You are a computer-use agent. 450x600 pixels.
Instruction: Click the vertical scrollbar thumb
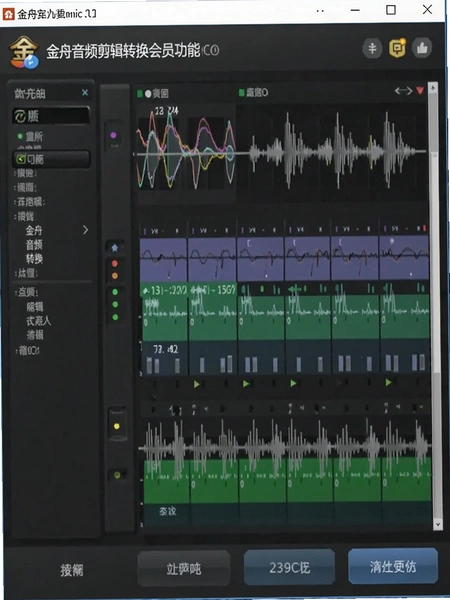point(436,260)
